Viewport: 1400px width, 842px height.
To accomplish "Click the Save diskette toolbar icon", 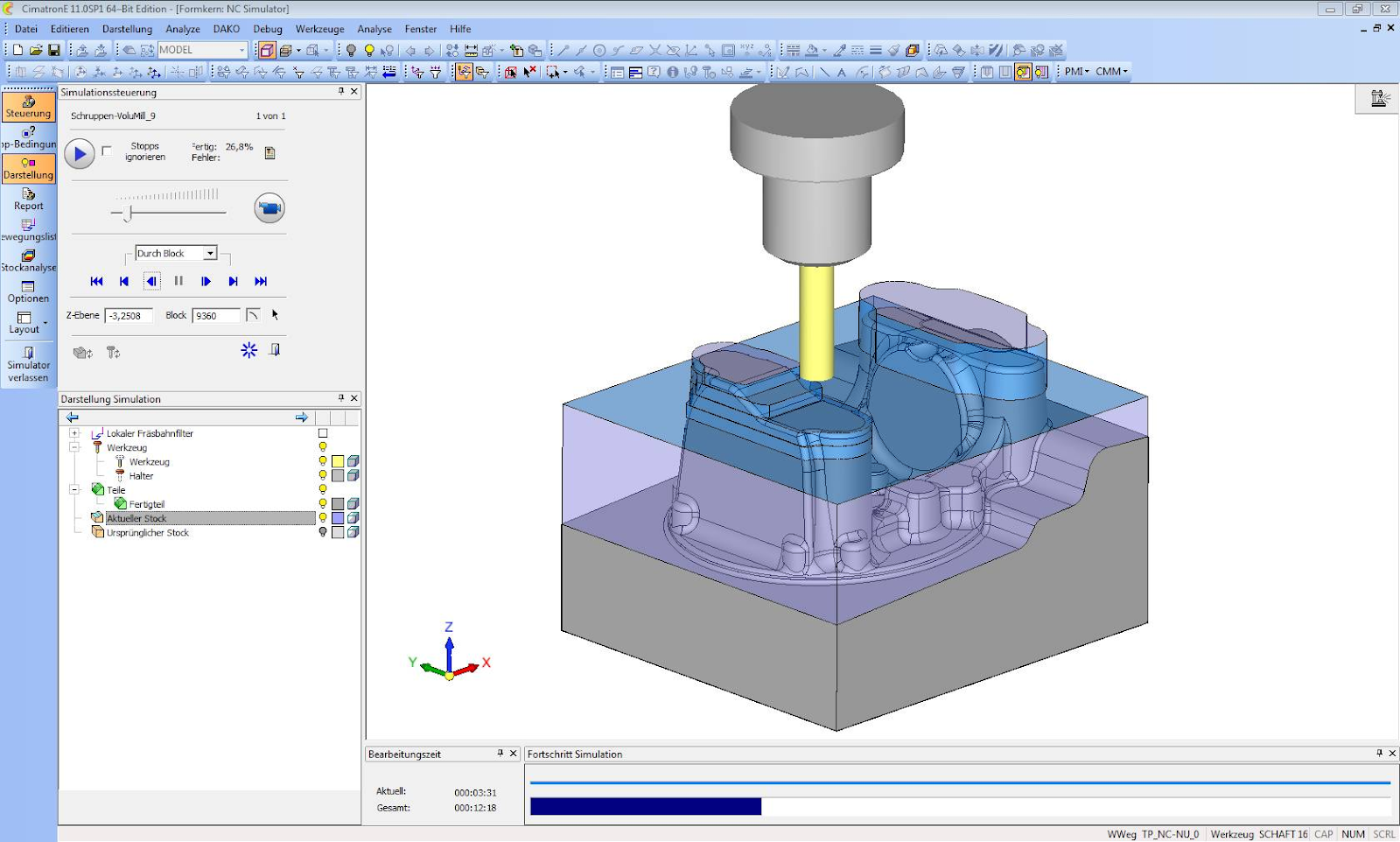I will 54,50.
